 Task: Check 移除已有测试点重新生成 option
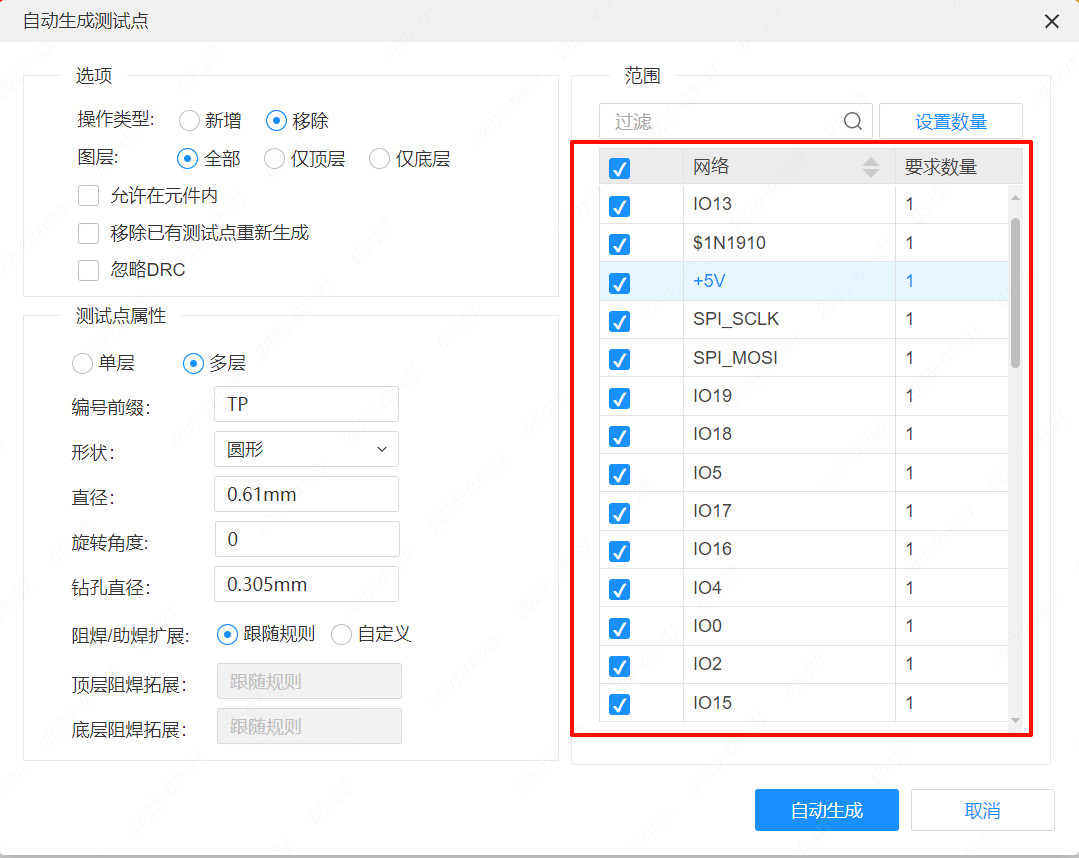pos(88,232)
